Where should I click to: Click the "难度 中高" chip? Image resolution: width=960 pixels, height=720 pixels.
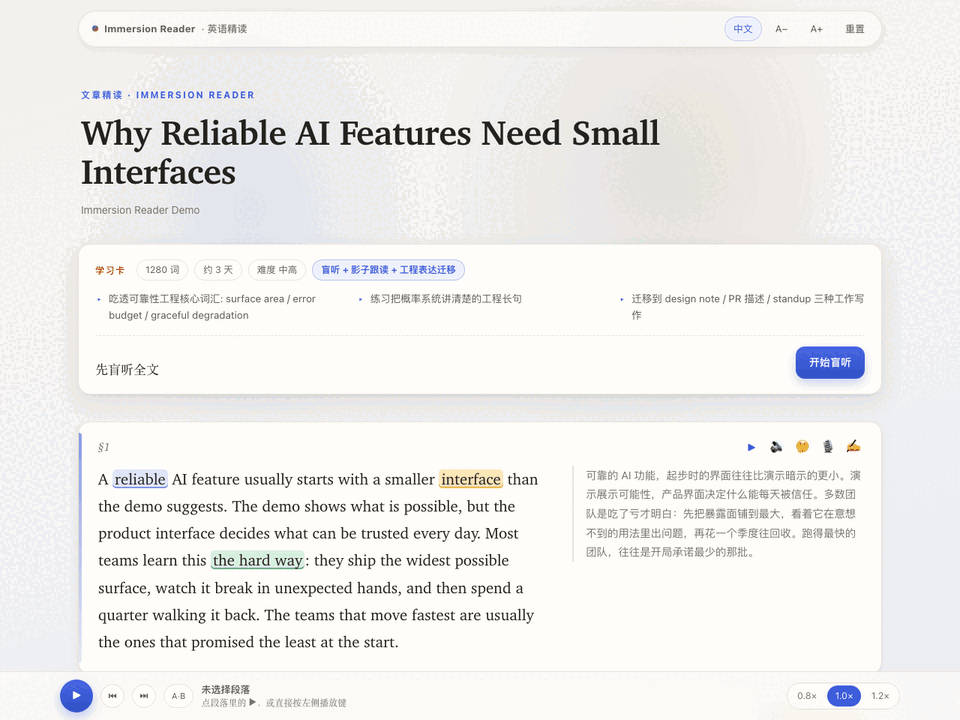pyautogui.click(x=277, y=270)
